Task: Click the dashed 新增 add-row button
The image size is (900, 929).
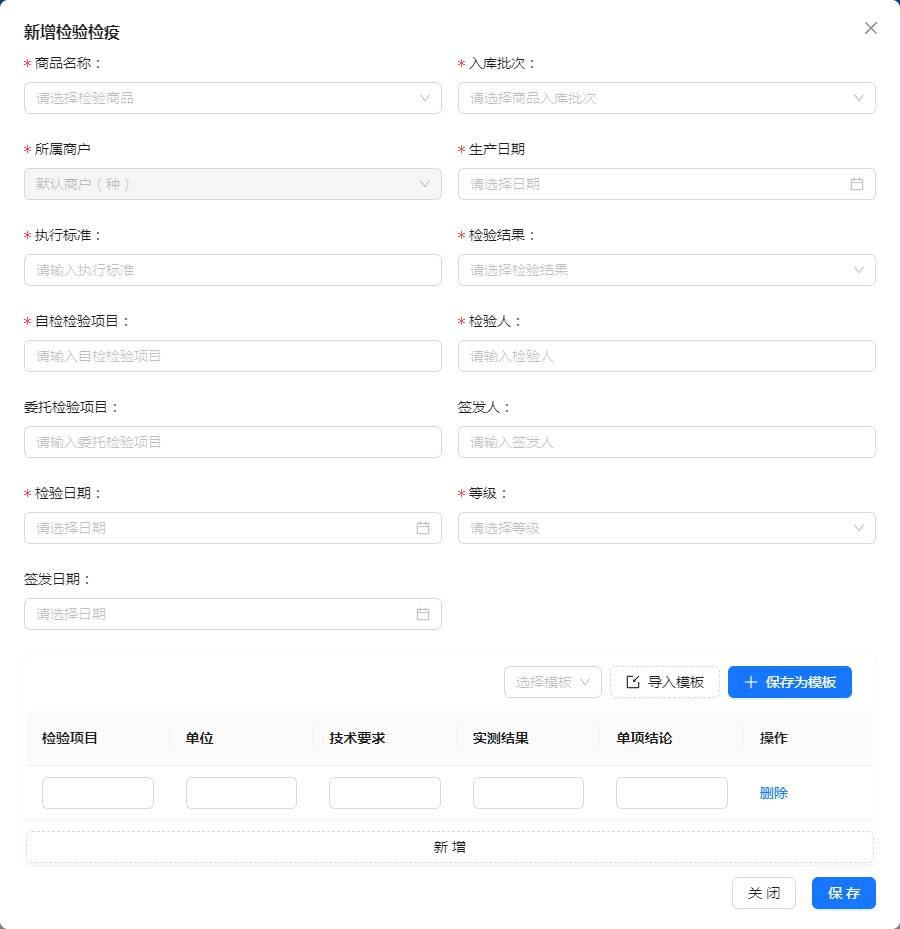Action: point(449,847)
